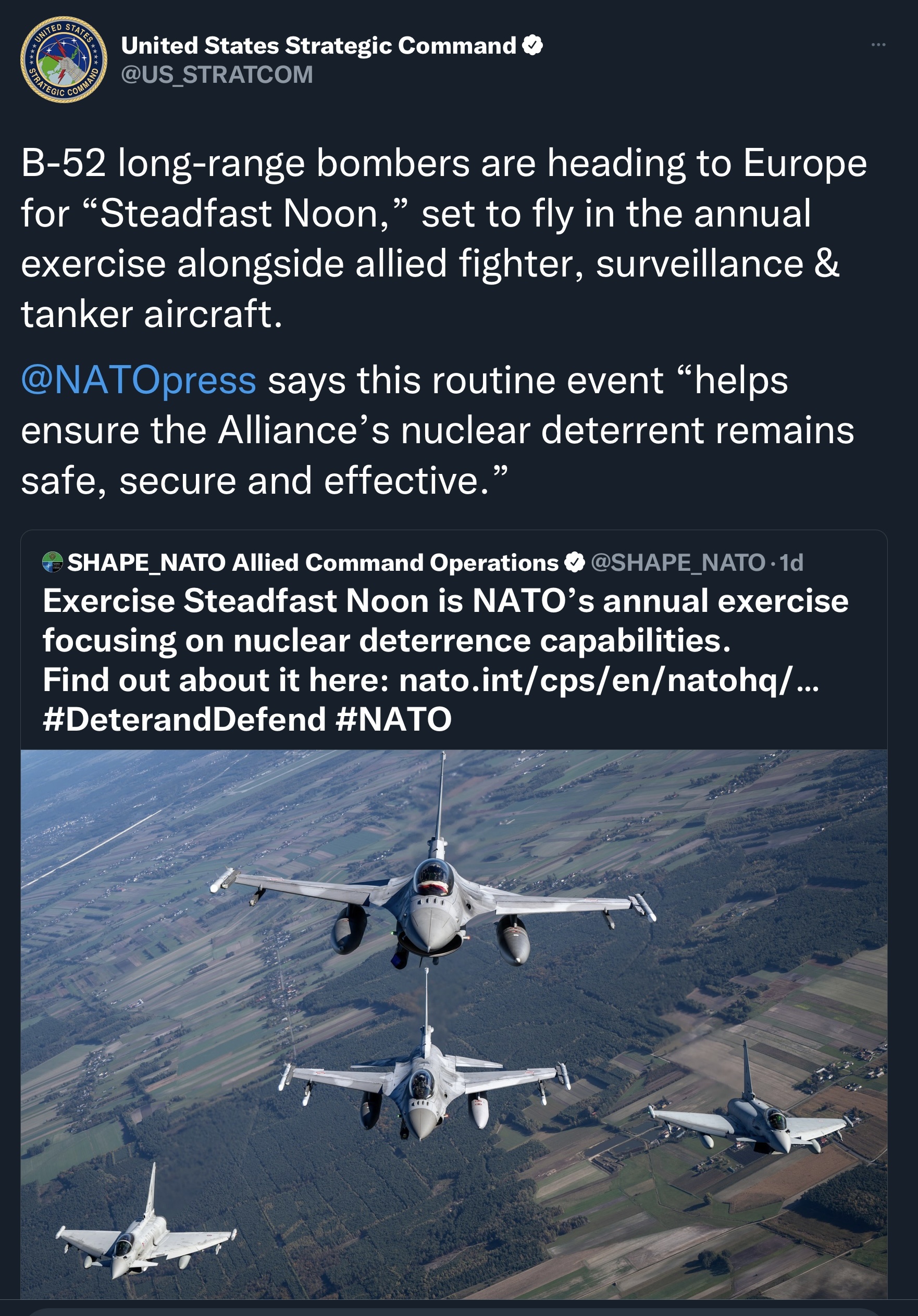This screenshot has width=918, height=1316.
Task: Click the three-dot more options icon
Action: pyautogui.click(x=878, y=45)
